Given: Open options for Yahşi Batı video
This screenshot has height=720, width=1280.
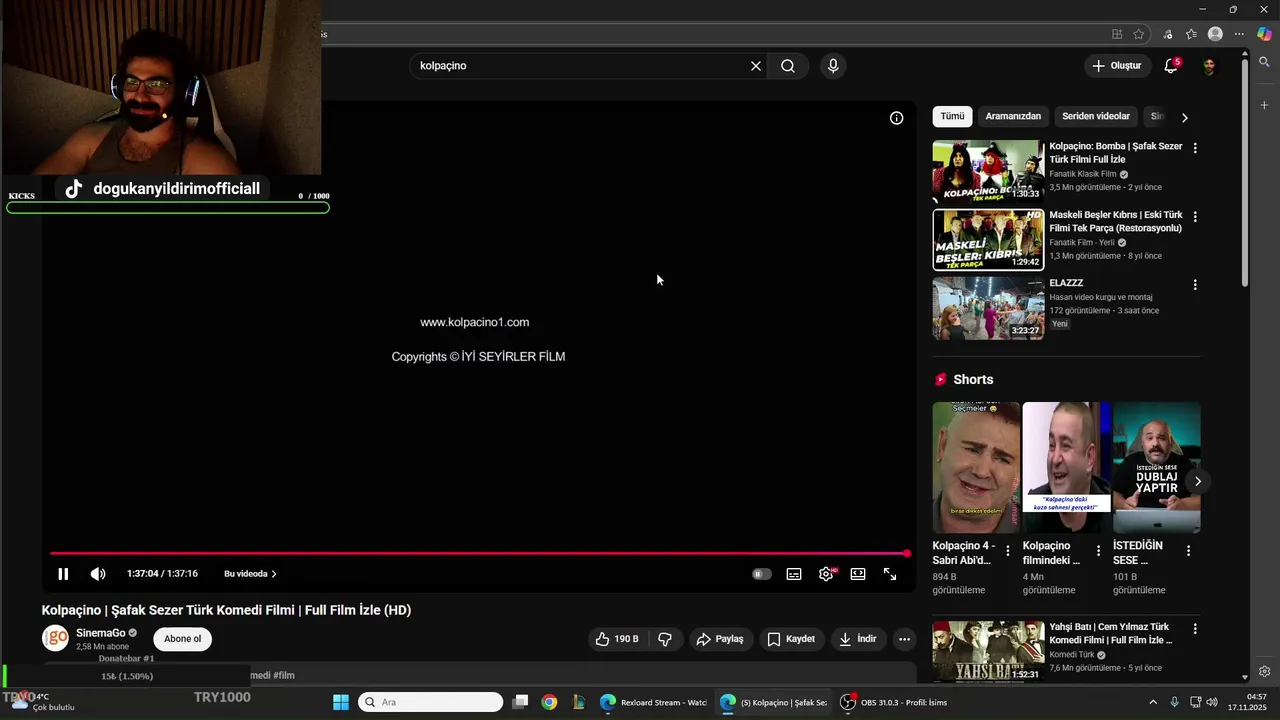Looking at the screenshot, I should 1195,629.
